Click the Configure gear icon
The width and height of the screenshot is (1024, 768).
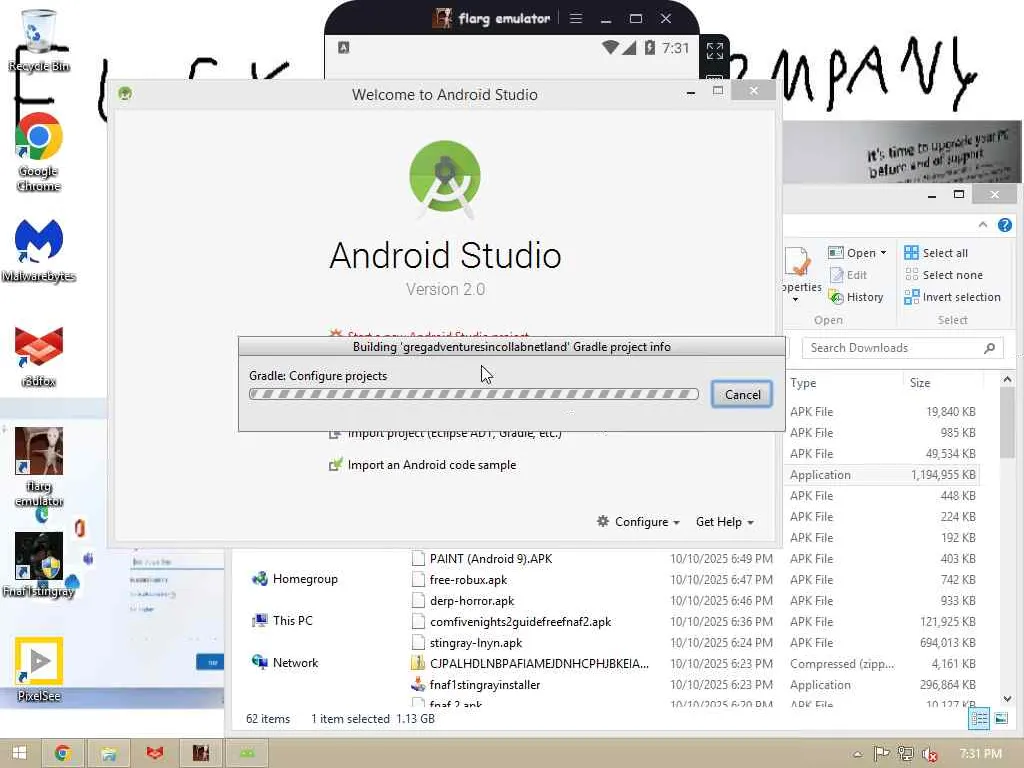click(603, 521)
